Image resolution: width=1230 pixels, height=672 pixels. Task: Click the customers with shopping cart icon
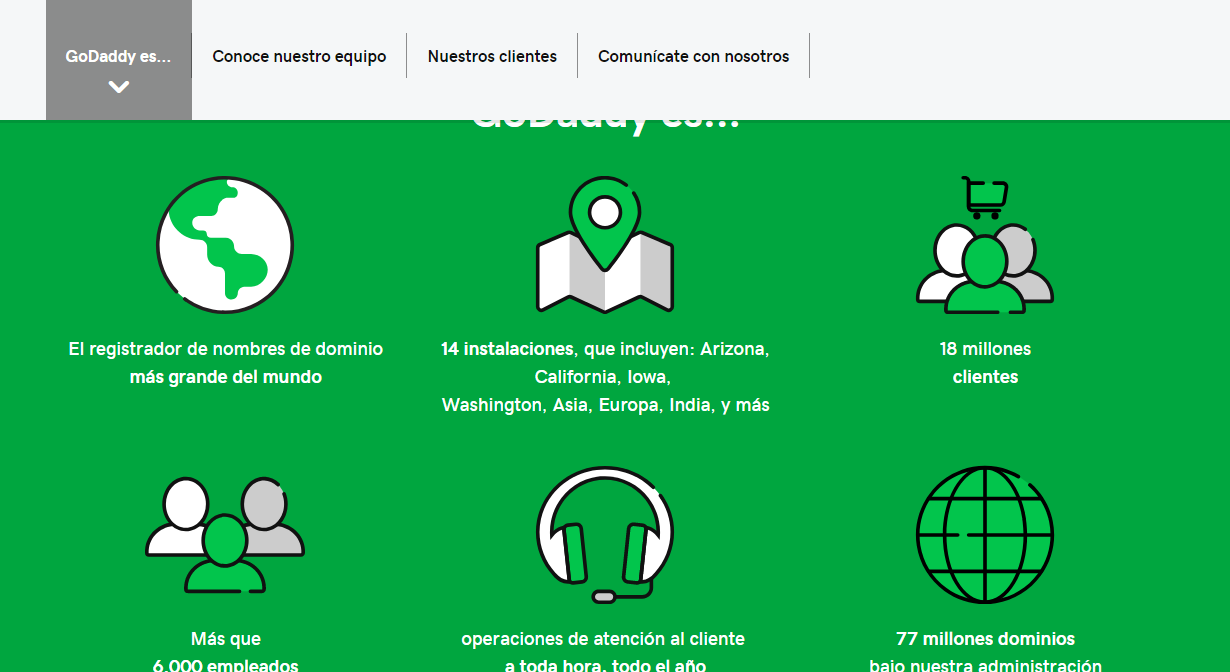point(985,244)
